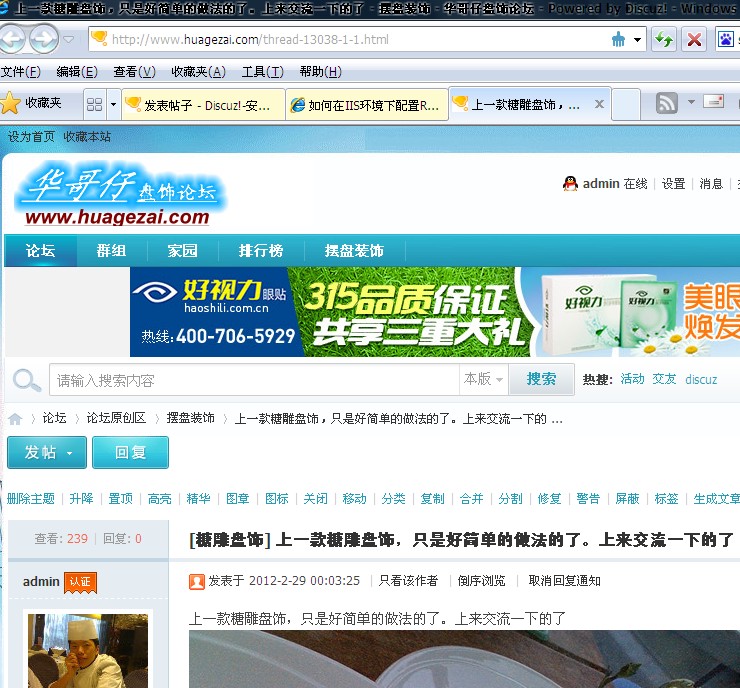Select the 群组 navigation tab
Viewport: 740px width, 688px height.
coord(111,251)
